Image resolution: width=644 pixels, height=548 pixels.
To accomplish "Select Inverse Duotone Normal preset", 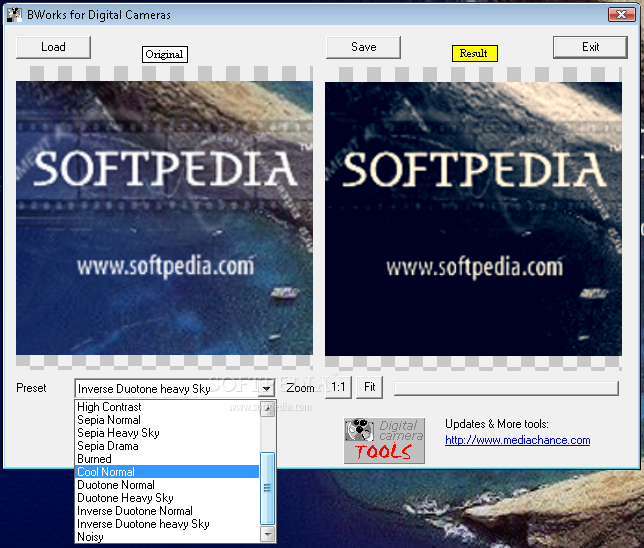I will click(x=168, y=511).
